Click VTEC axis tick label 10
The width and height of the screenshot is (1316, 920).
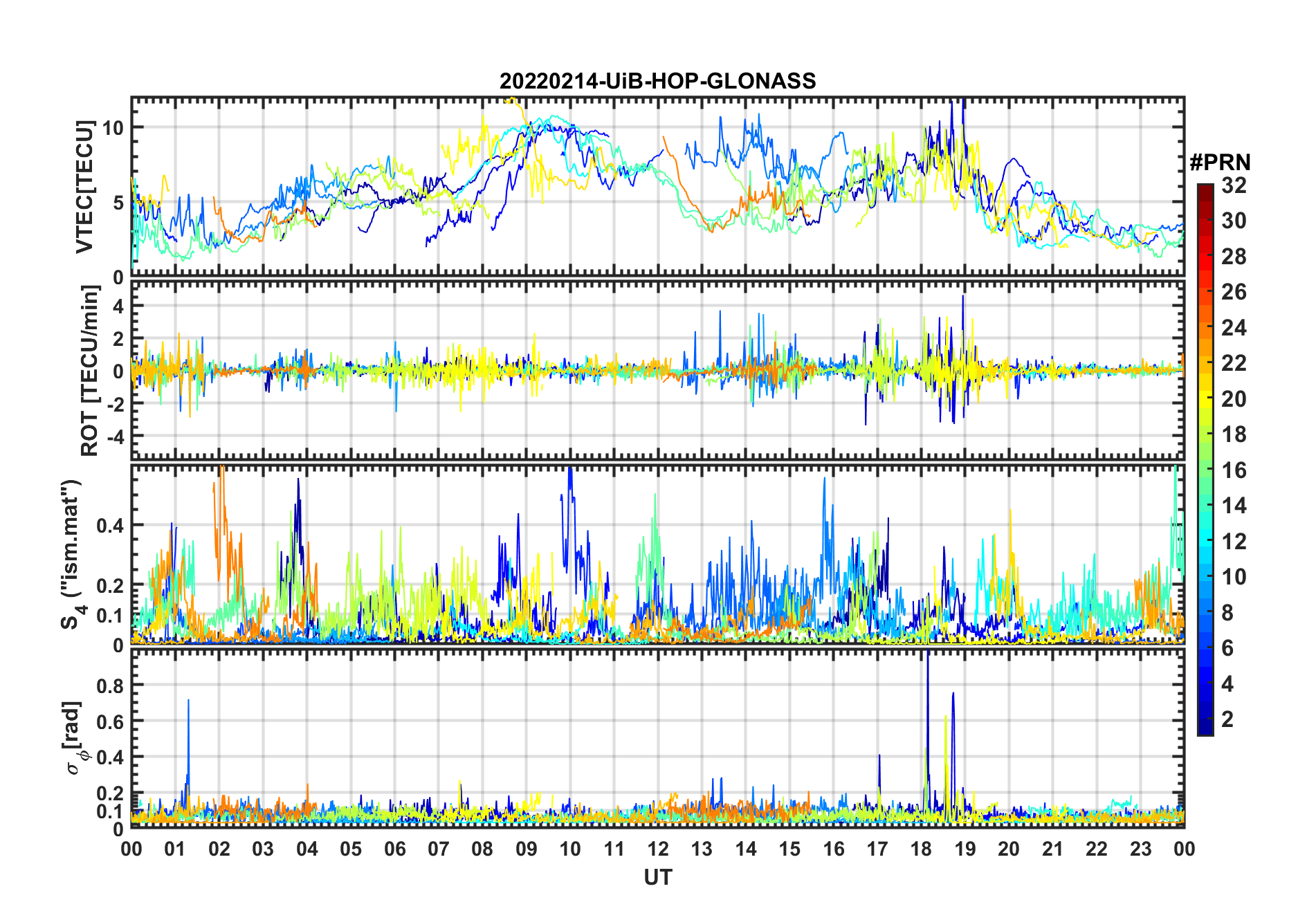tap(113, 127)
